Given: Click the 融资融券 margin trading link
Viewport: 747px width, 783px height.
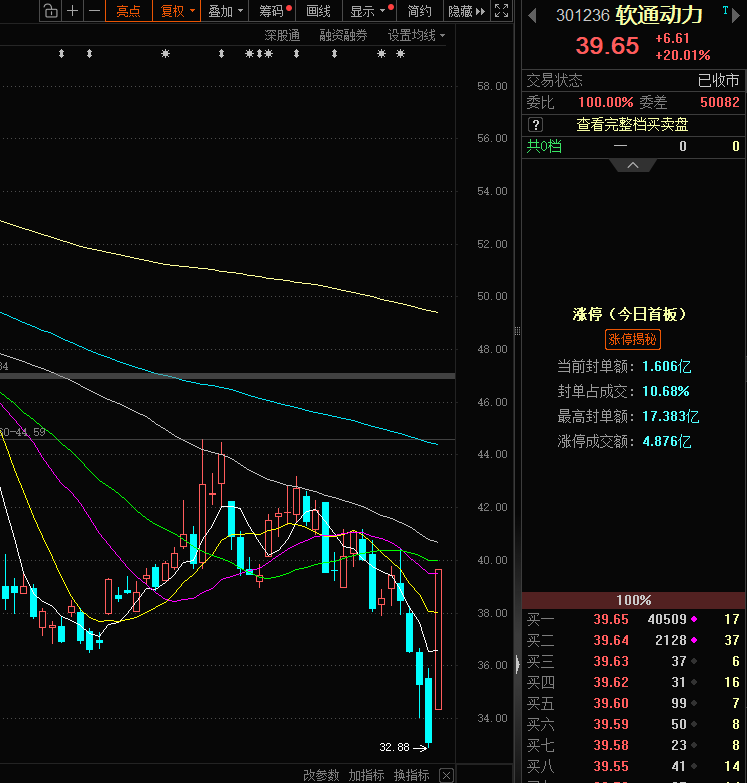Looking at the screenshot, I should click(344, 35).
